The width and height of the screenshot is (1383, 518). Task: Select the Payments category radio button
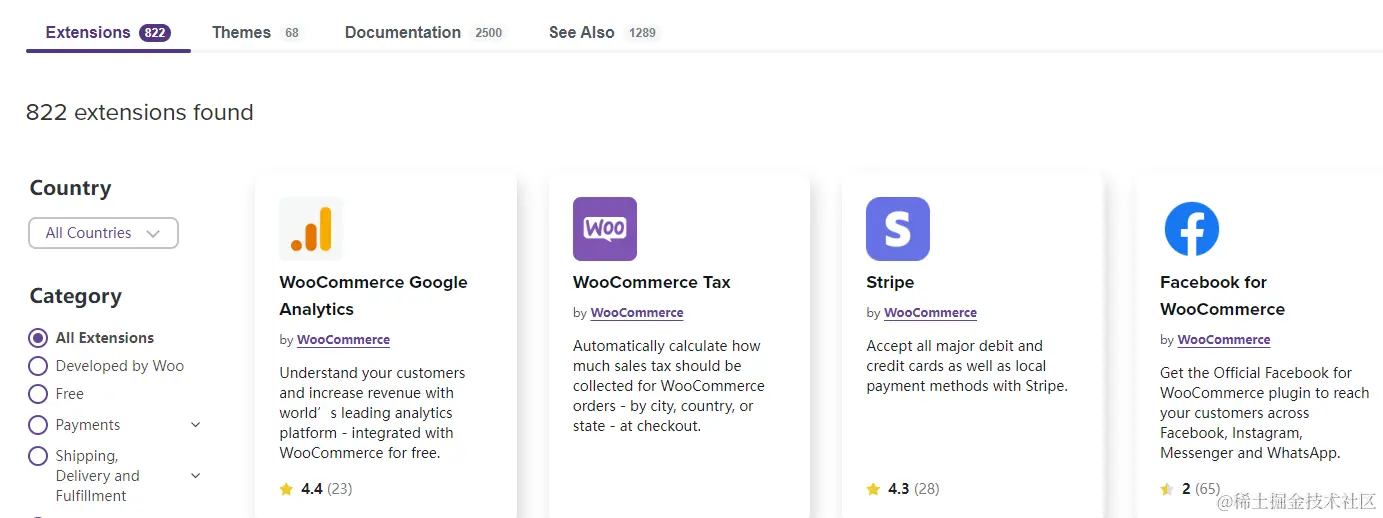pos(38,425)
